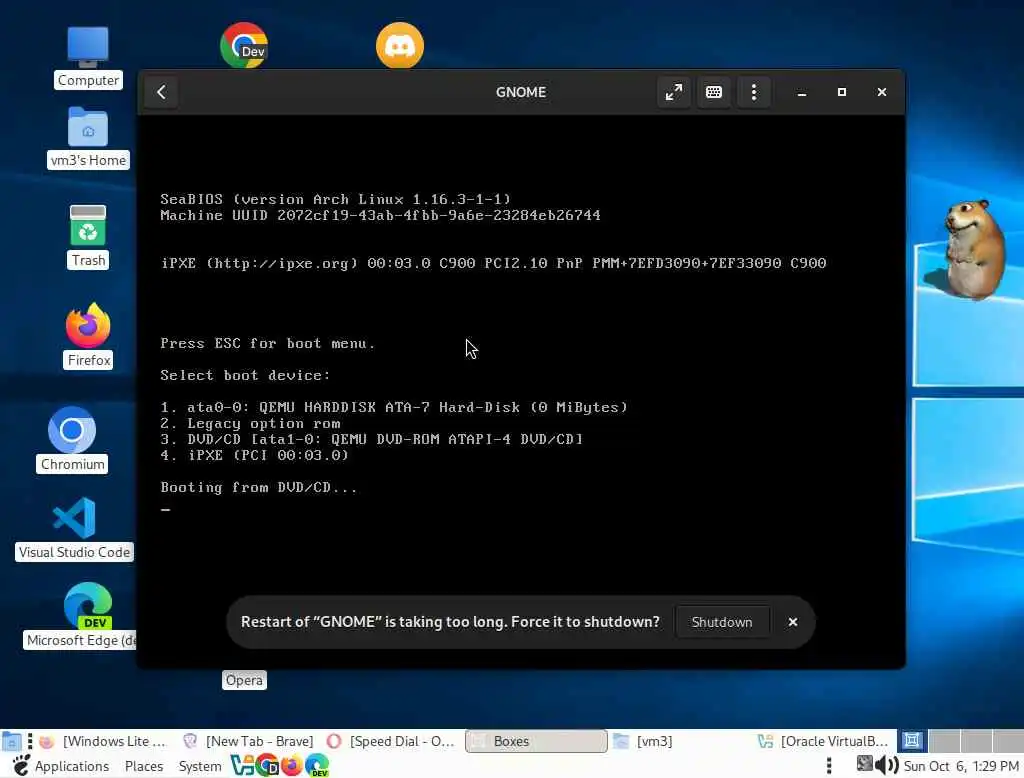Click the 'Machine UUID' text line
This screenshot has width=1024, height=778.
tap(380, 215)
